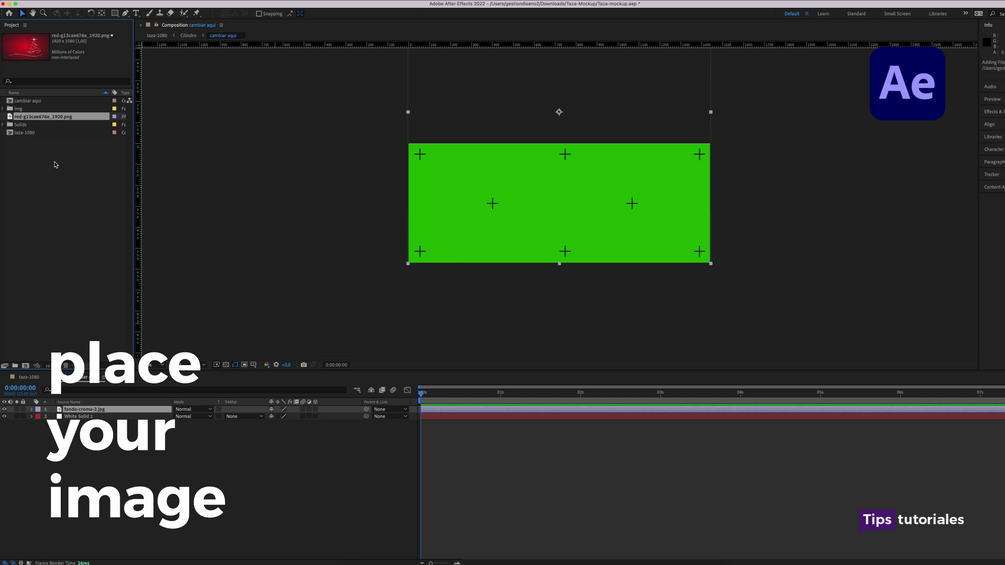The image size is (1005, 565).
Task: Click new composition icon in Project panel
Action: coord(26,366)
